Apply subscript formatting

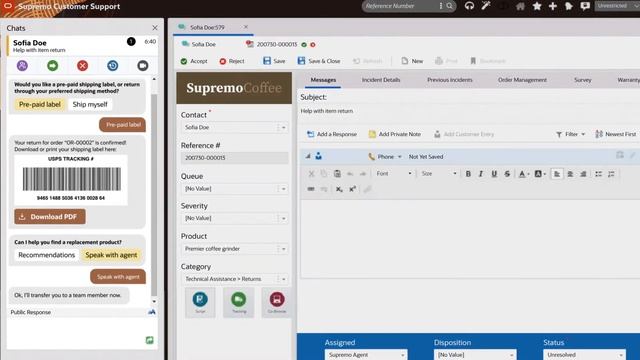coord(339,189)
